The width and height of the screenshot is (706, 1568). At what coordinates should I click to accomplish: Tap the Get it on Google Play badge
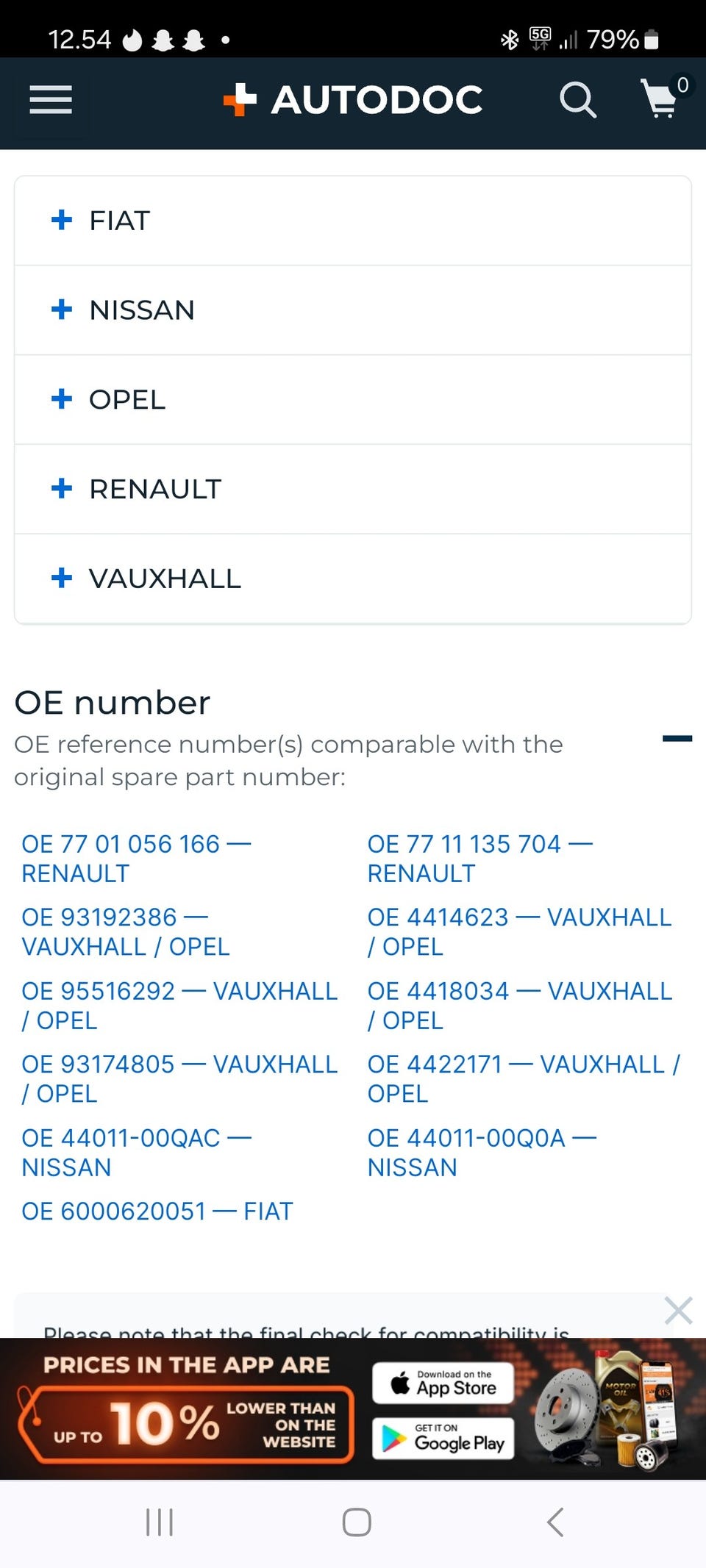coord(443,1438)
